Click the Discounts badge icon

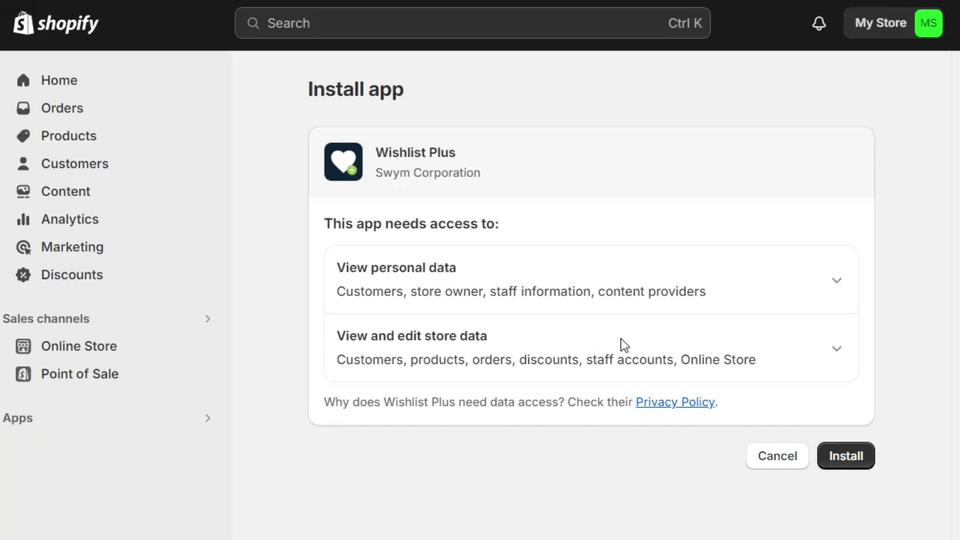[x=23, y=275]
